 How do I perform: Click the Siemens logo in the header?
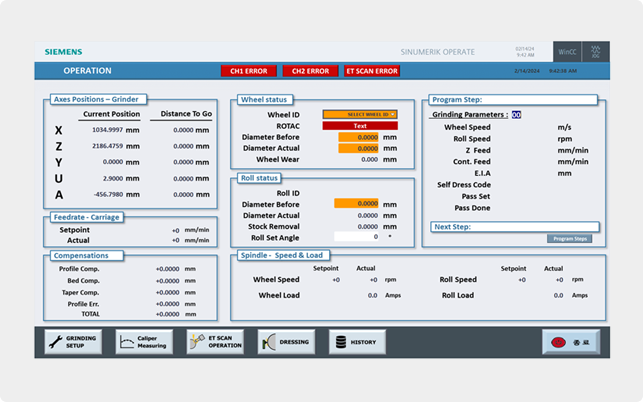pos(63,51)
